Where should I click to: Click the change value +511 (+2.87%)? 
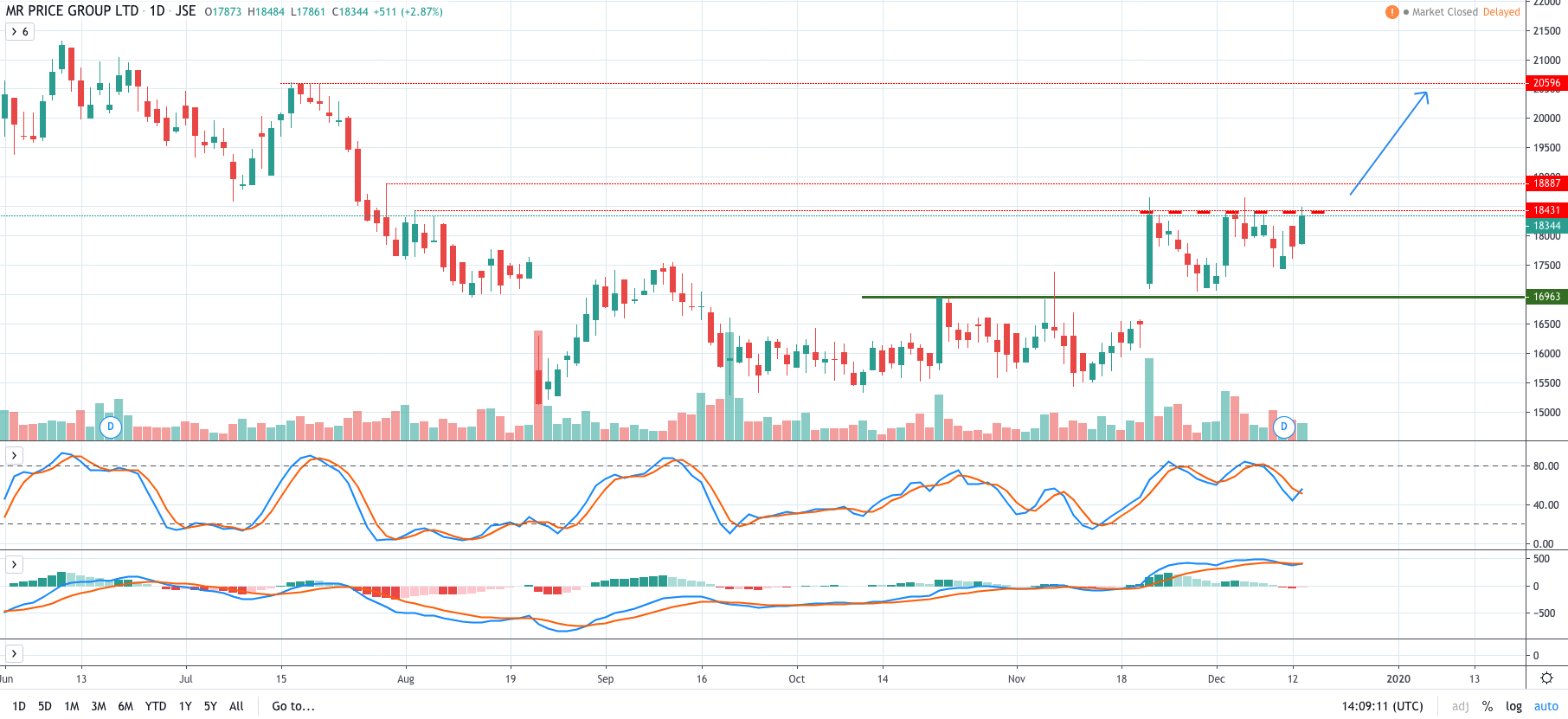tap(408, 12)
